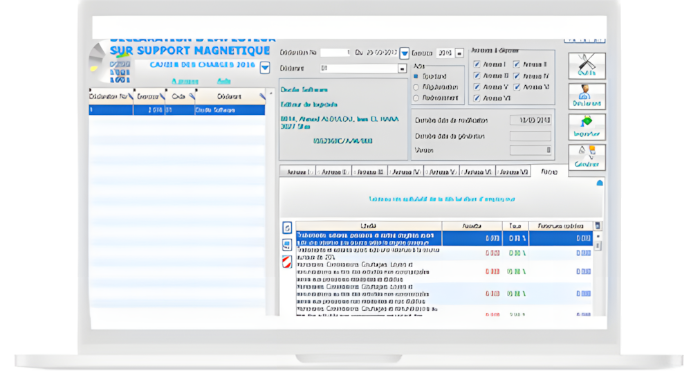Screen dimensions: 700x371
Task: Select the Spontané radio option
Action: (416, 76)
